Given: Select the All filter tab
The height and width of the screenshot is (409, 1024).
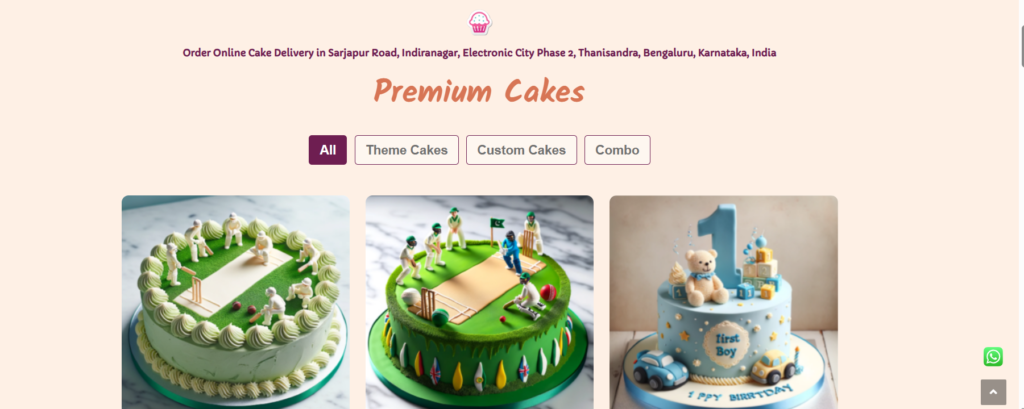Looking at the screenshot, I should point(327,150).
